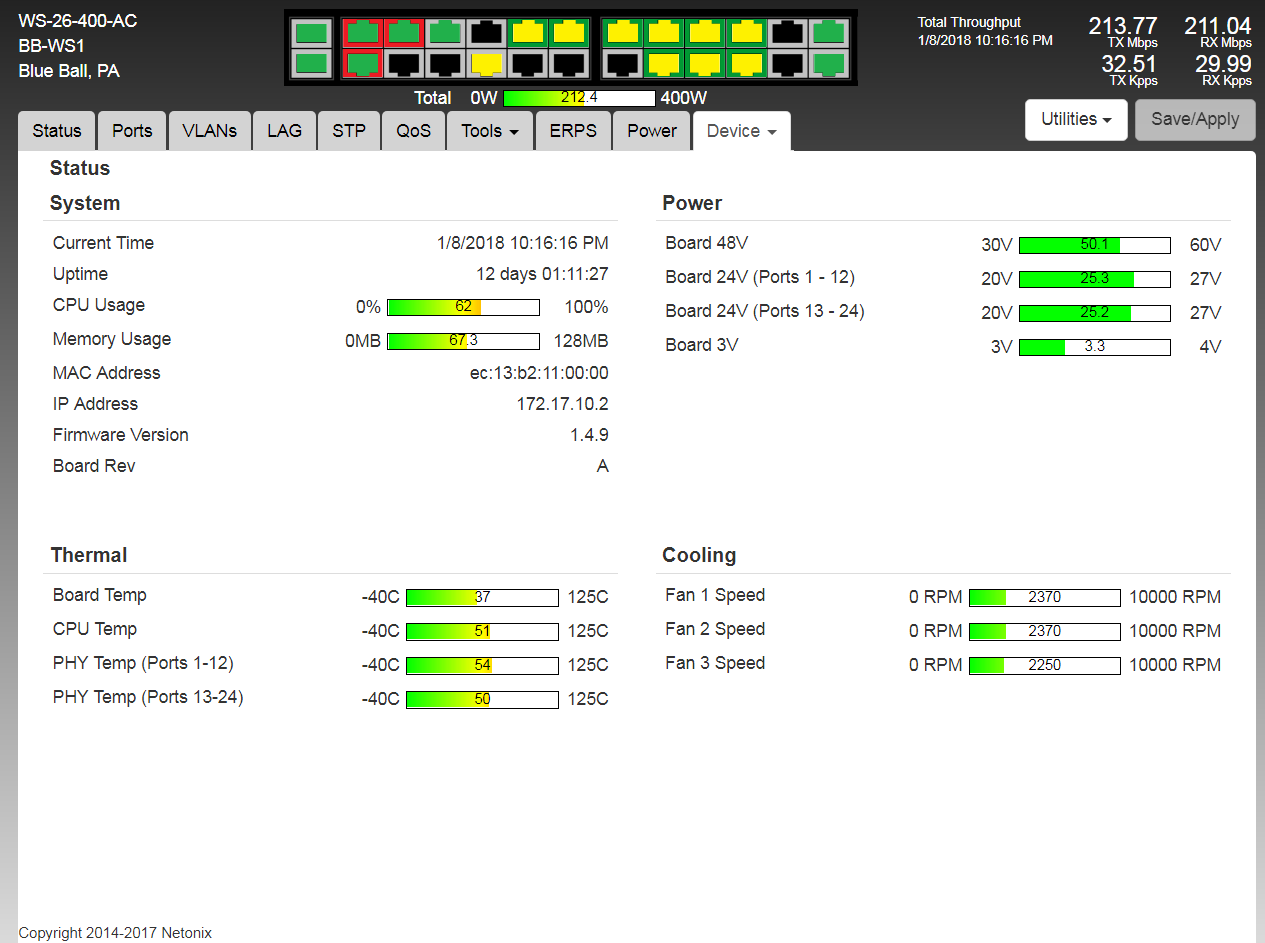Open the VLANs tab
Viewport: 1265px width, 943px height.
tap(210, 131)
